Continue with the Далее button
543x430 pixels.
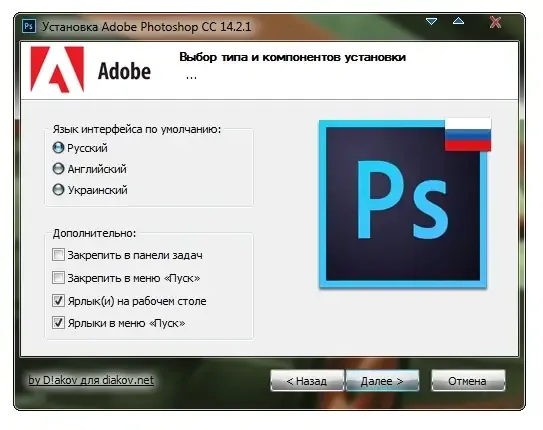(382, 381)
